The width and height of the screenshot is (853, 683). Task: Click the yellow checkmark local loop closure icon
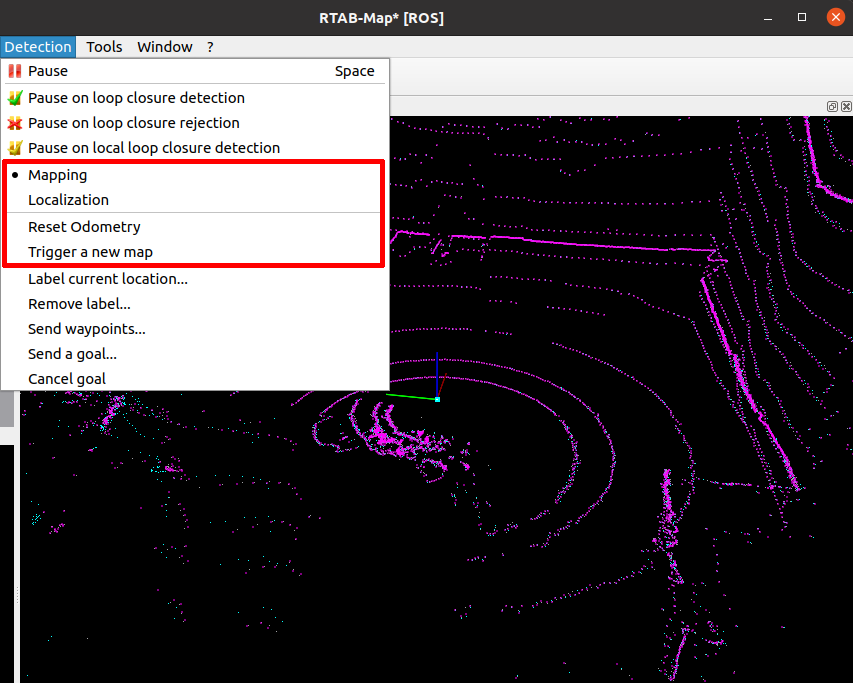tap(14, 147)
